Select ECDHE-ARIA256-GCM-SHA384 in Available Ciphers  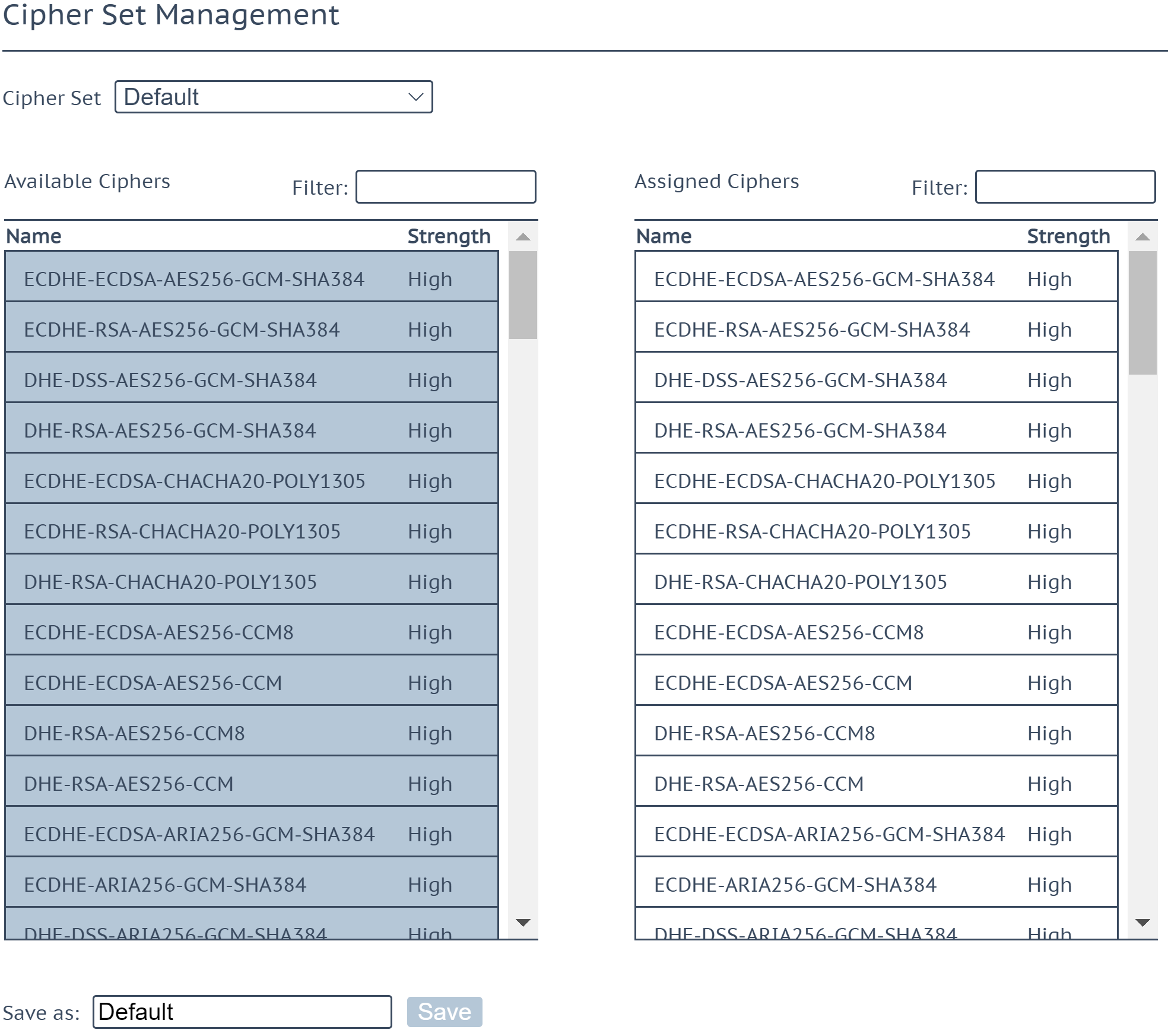pyautogui.click(x=252, y=882)
